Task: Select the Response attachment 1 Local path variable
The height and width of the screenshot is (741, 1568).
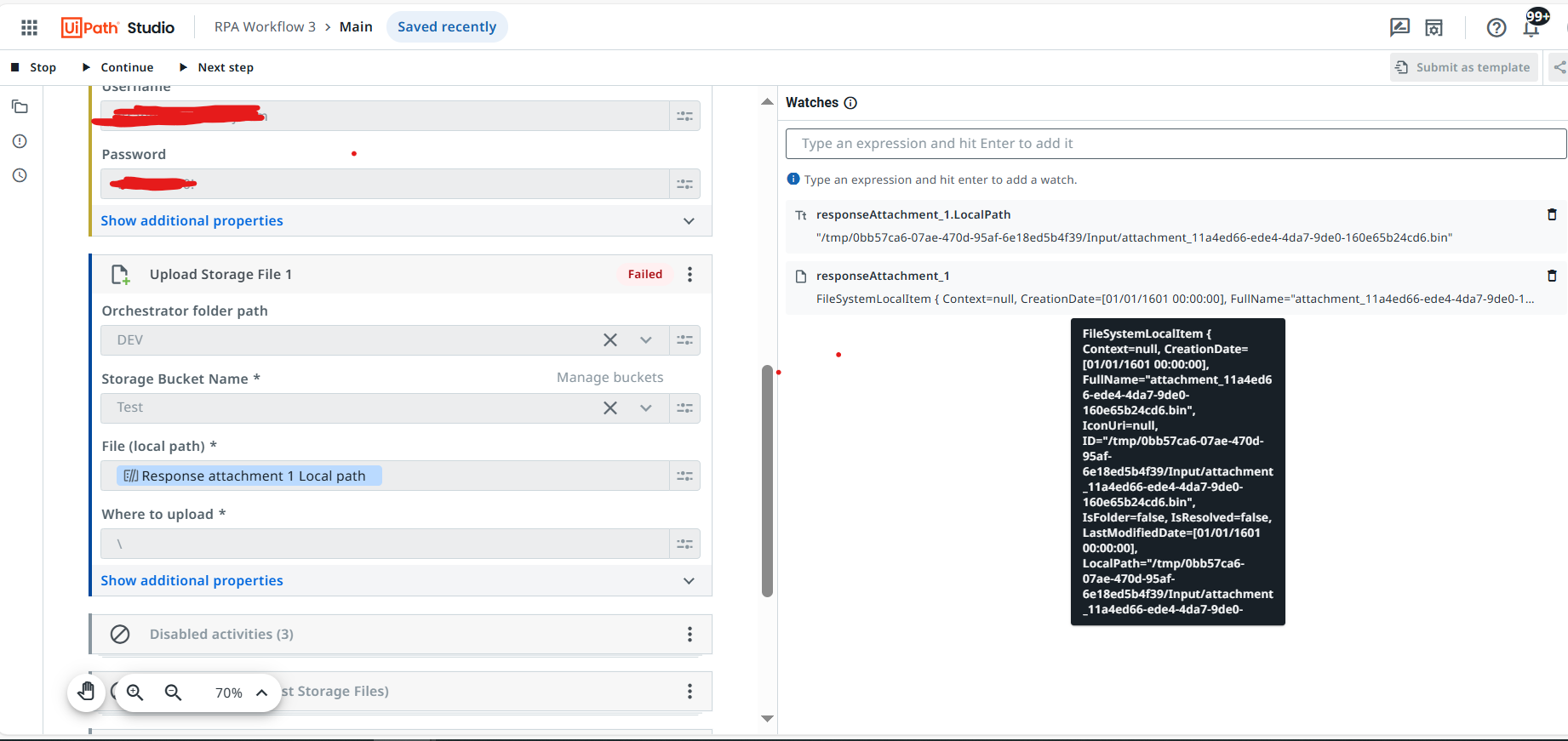Action: [x=249, y=476]
